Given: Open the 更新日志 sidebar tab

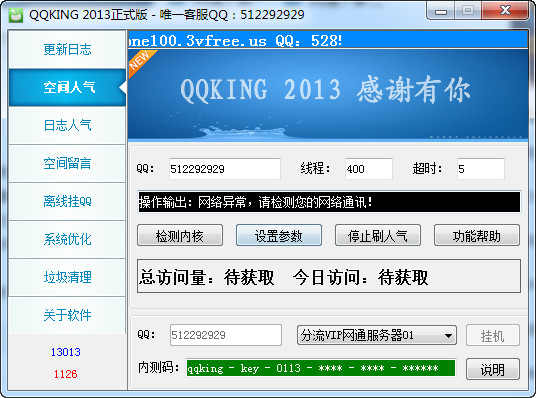Looking at the screenshot, I should tap(67, 49).
